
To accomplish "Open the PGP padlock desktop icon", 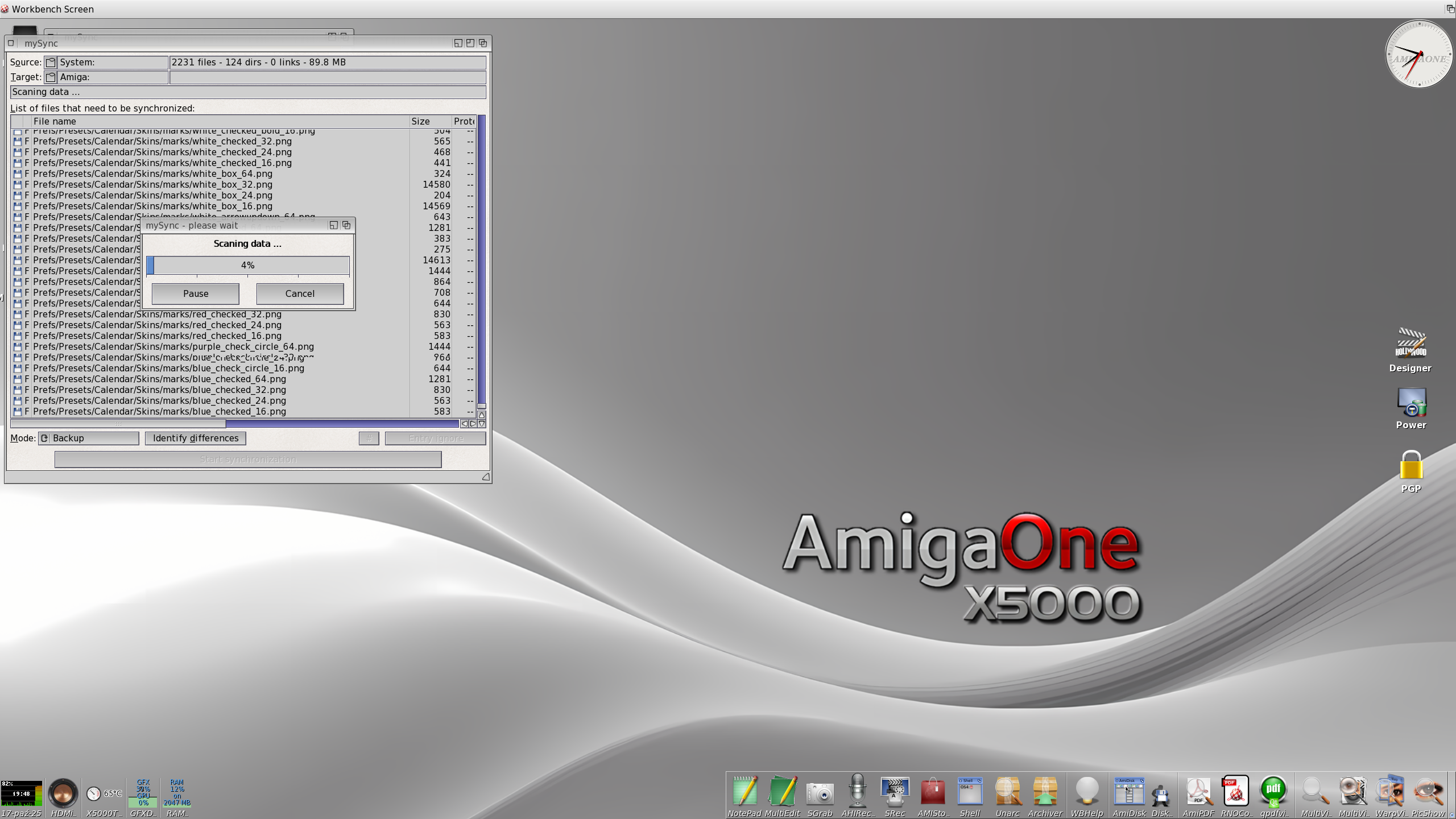I will [x=1410, y=466].
